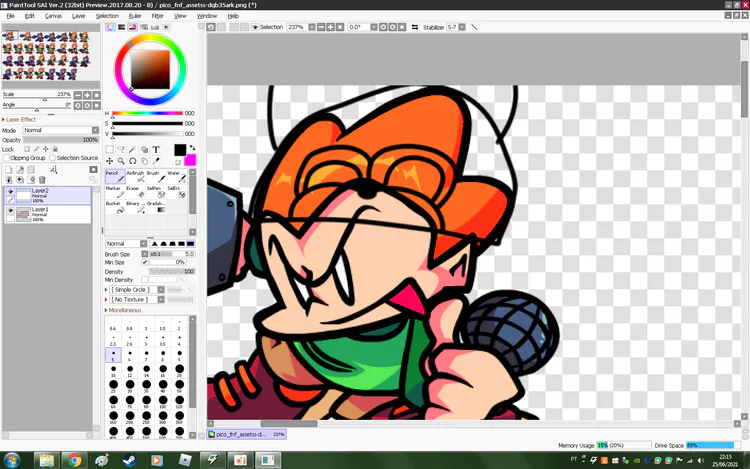The width and height of the screenshot is (750, 469).
Task: Select the AirBrush tool
Action: [x=135, y=176]
